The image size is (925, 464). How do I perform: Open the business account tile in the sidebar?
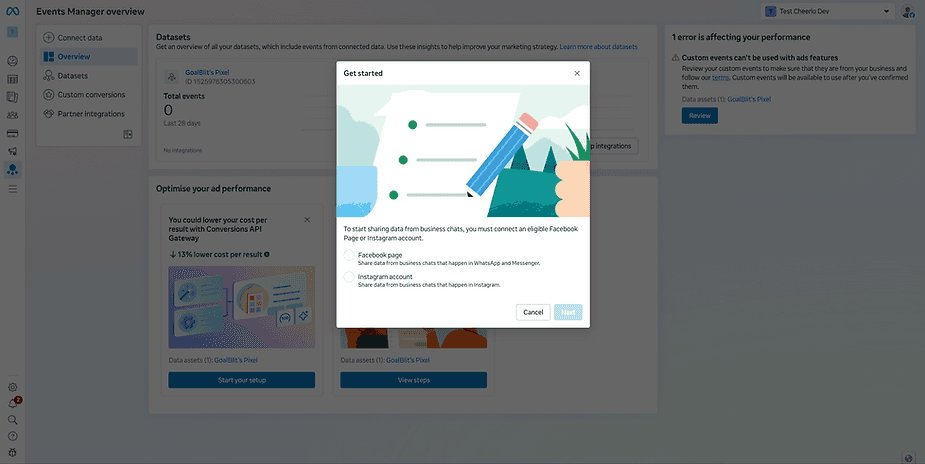click(12, 32)
